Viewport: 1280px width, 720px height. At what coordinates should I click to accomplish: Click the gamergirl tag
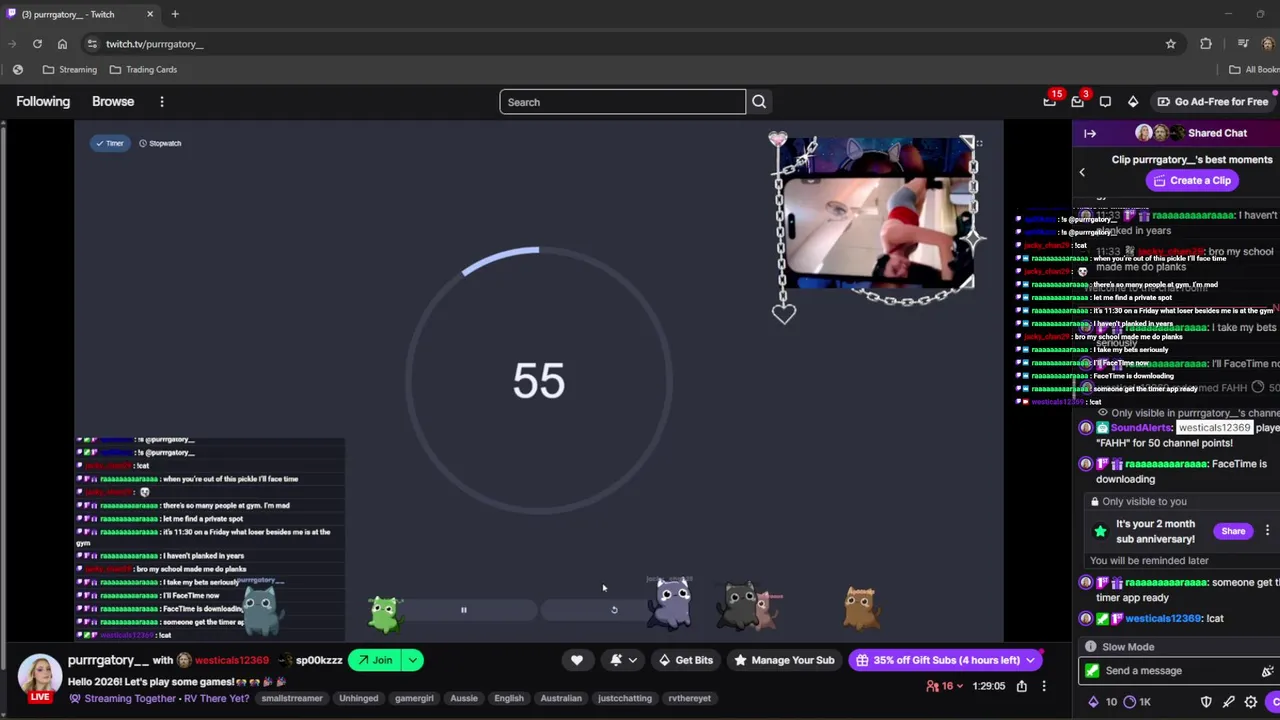pos(414,698)
